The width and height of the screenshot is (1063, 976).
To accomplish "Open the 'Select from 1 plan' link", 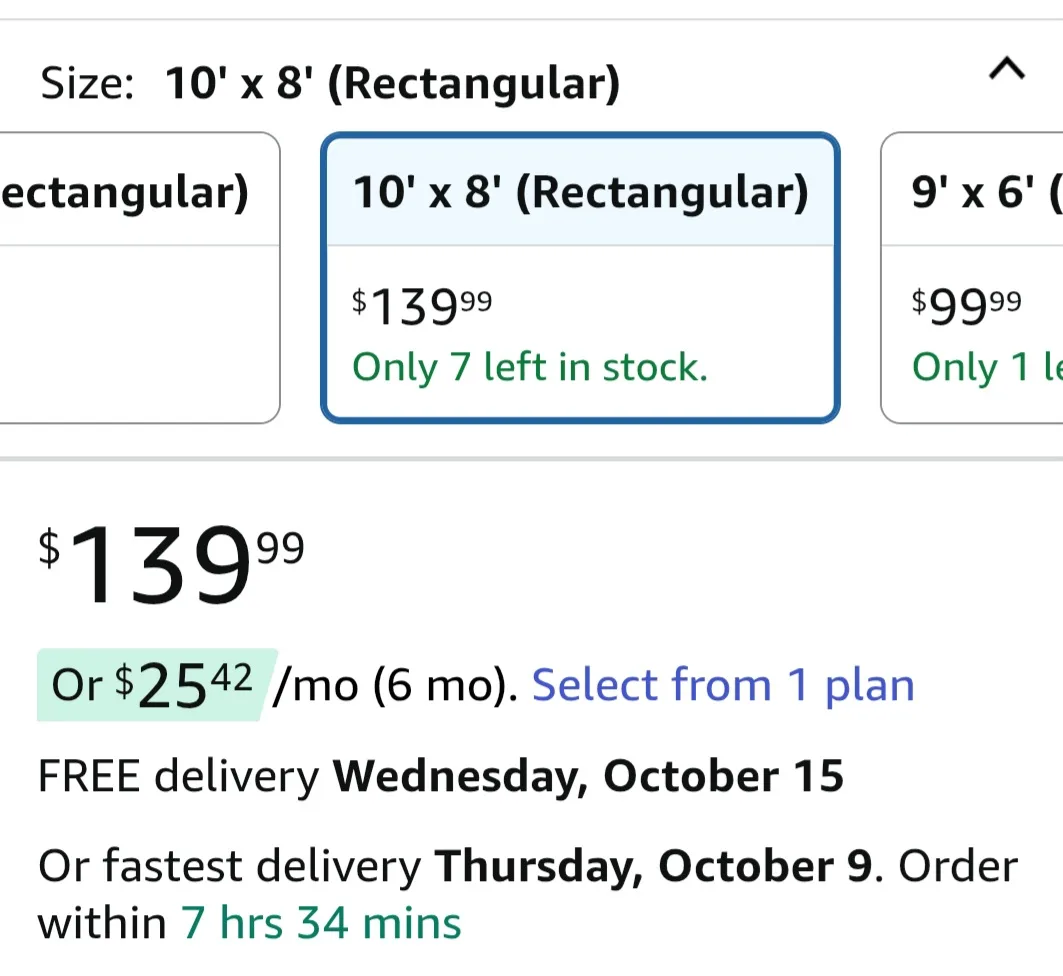I will (x=723, y=686).
